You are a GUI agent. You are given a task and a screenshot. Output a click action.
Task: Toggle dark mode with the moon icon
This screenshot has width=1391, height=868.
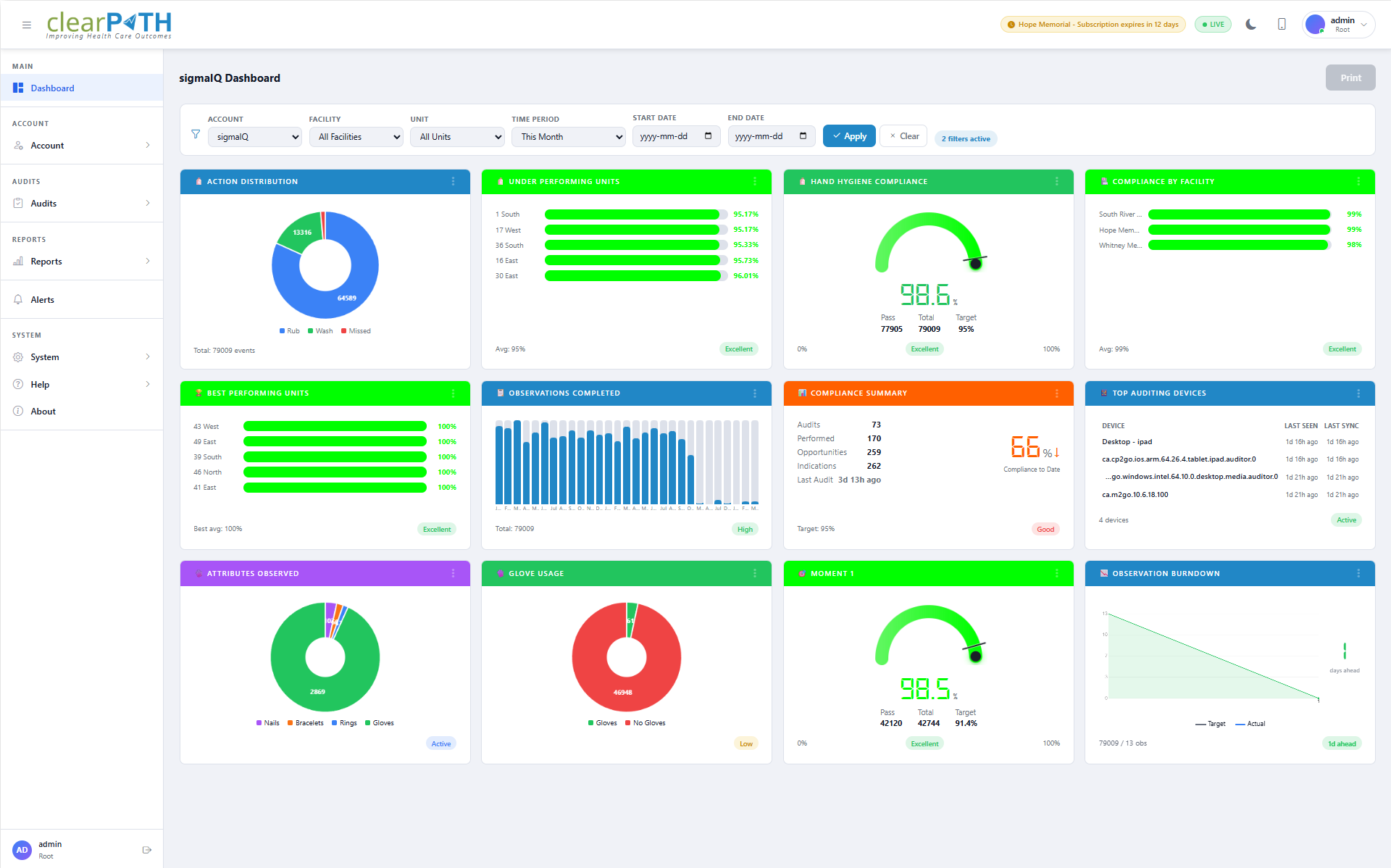[x=1250, y=24]
